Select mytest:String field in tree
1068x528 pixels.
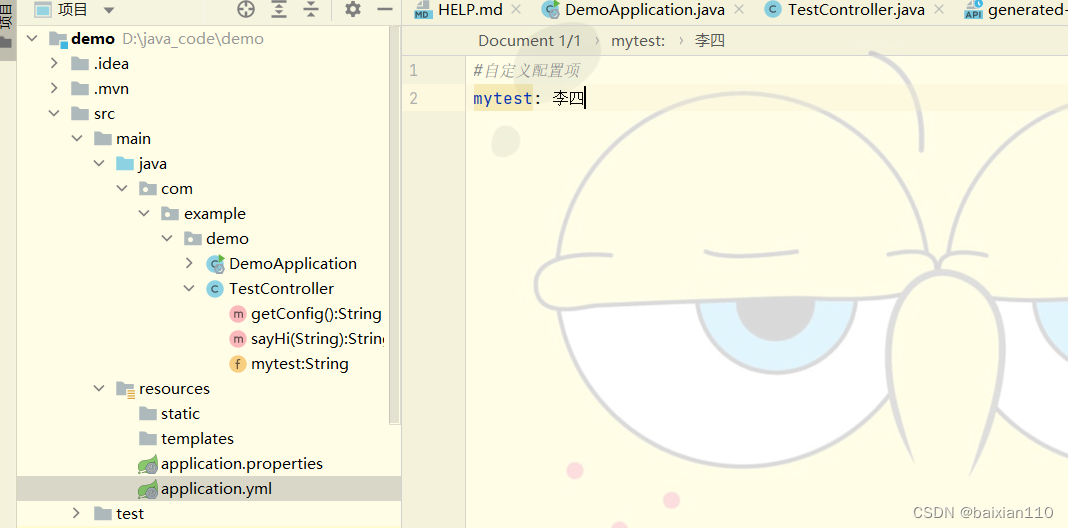pyautogui.click(x=300, y=364)
